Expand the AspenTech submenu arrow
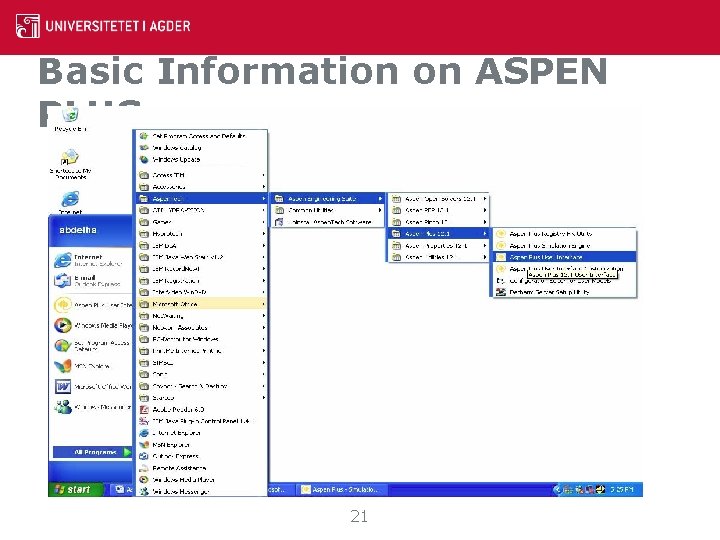This screenshot has width=720, height=540. click(264, 198)
